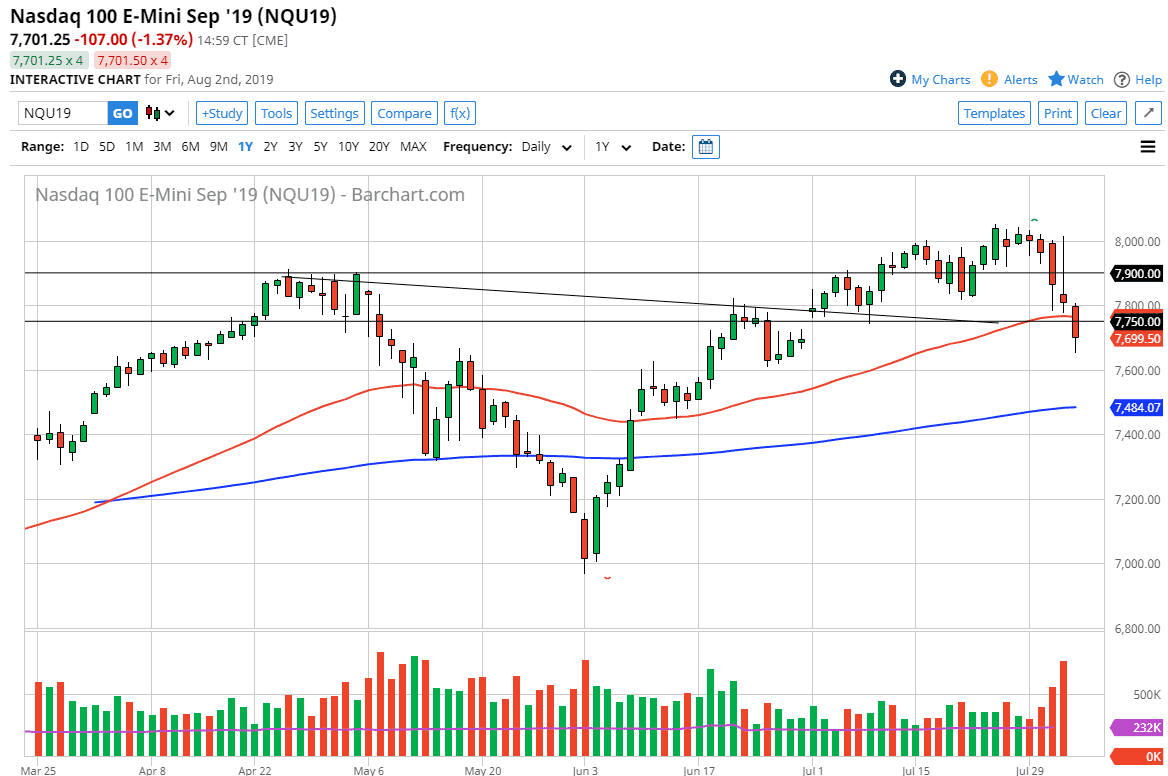This screenshot has height=776, width=1168.
Task: Open the date calendar picker icon
Action: (x=707, y=146)
